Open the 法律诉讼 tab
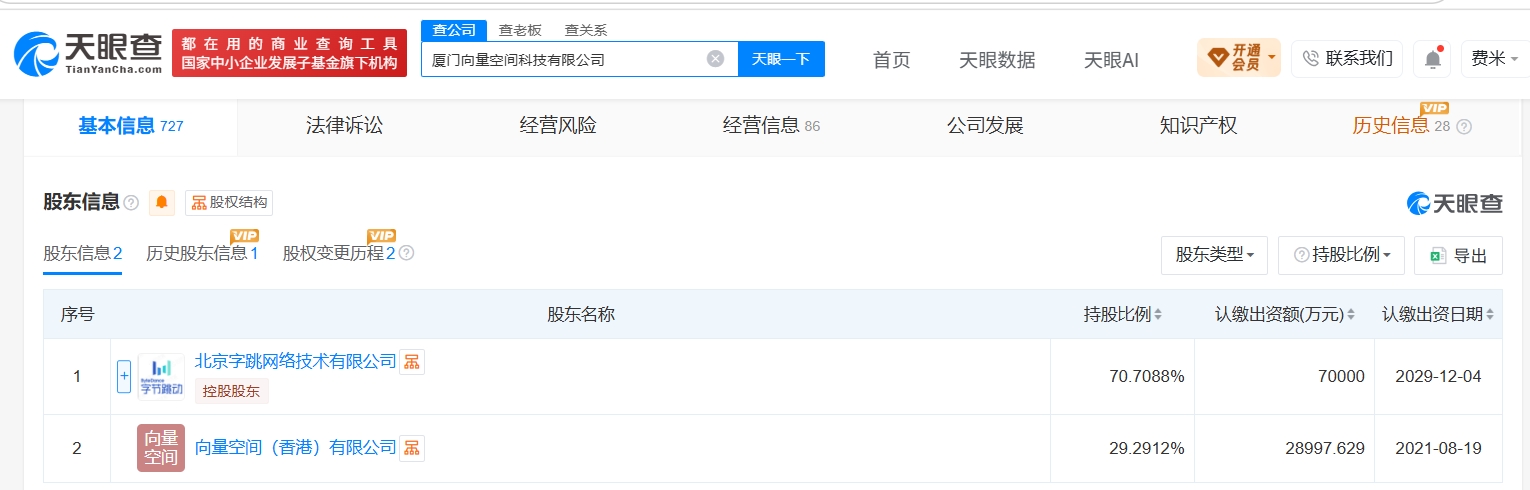Screen dimensions: 1530x490 (344, 126)
